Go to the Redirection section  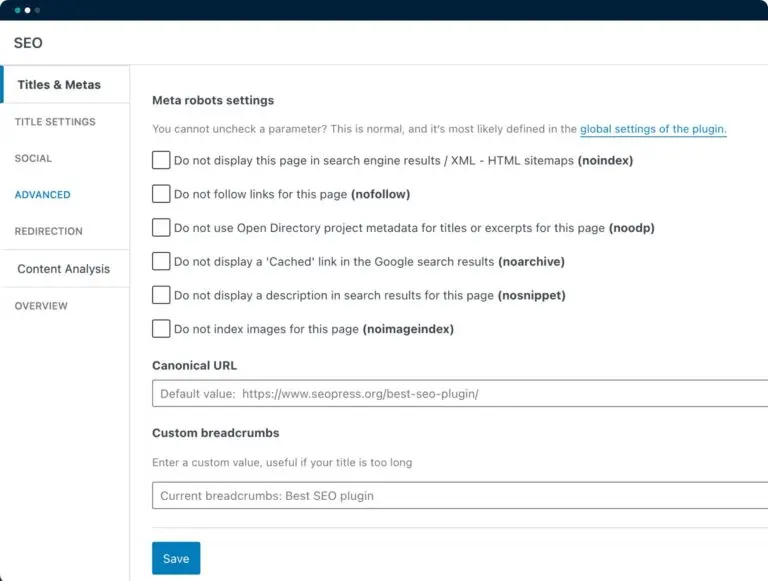click(x=48, y=231)
